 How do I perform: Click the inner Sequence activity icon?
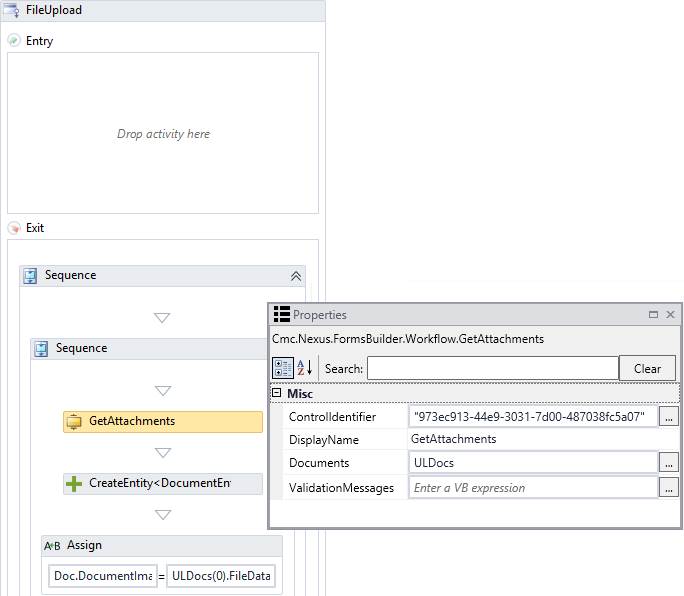(42, 349)
